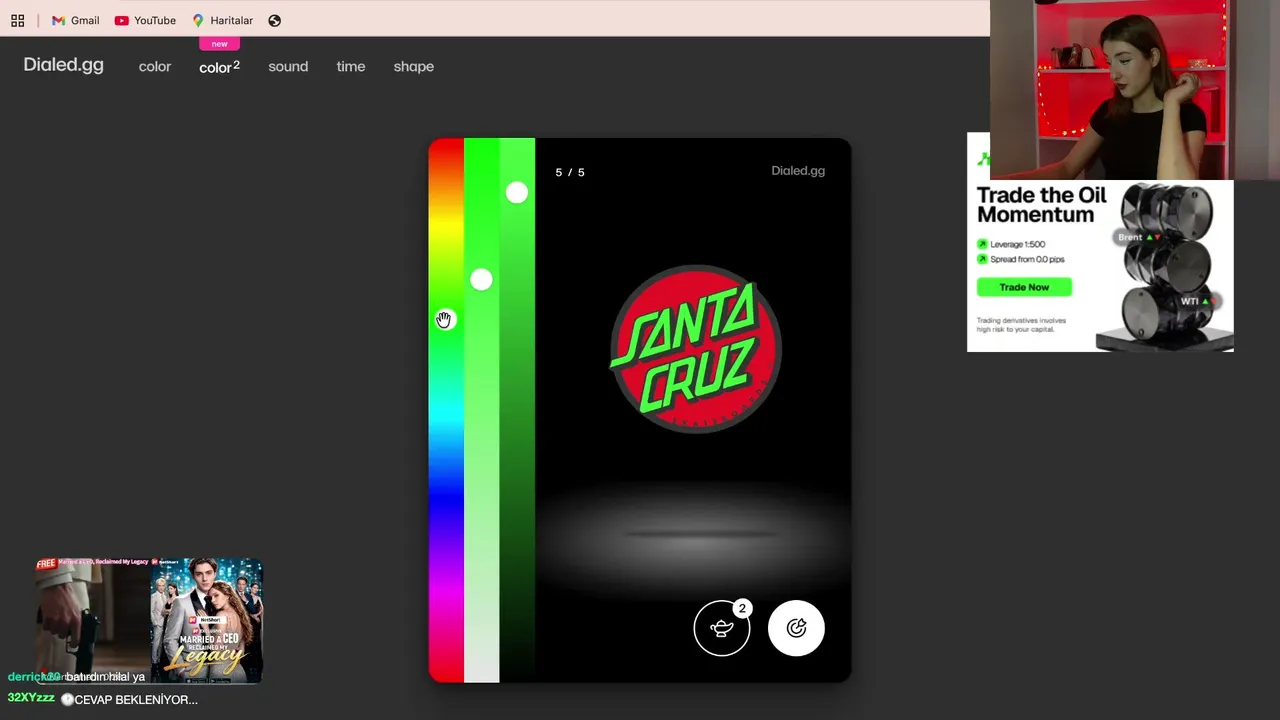This screenshot has width=1280, height=720.
Task: Click the Santa Cruz logo image
Action: click(695, 350)
